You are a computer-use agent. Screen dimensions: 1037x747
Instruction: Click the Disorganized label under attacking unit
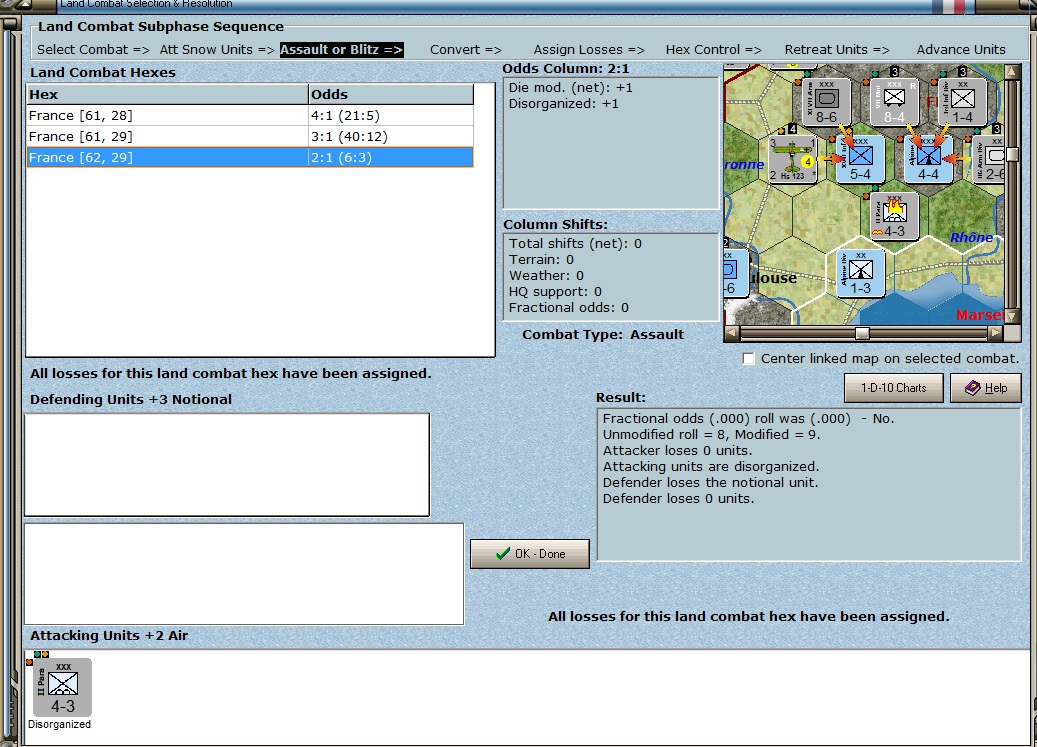click(x=59, y=725)
